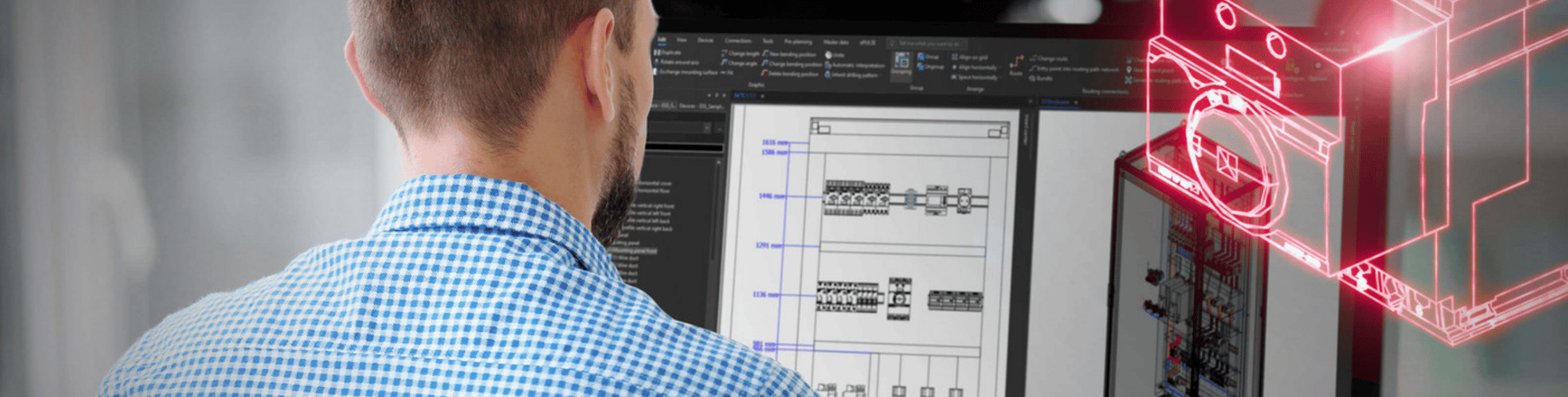Click Entry point into routing path network
The image size is (1568, 397).
pos(1074,69)
